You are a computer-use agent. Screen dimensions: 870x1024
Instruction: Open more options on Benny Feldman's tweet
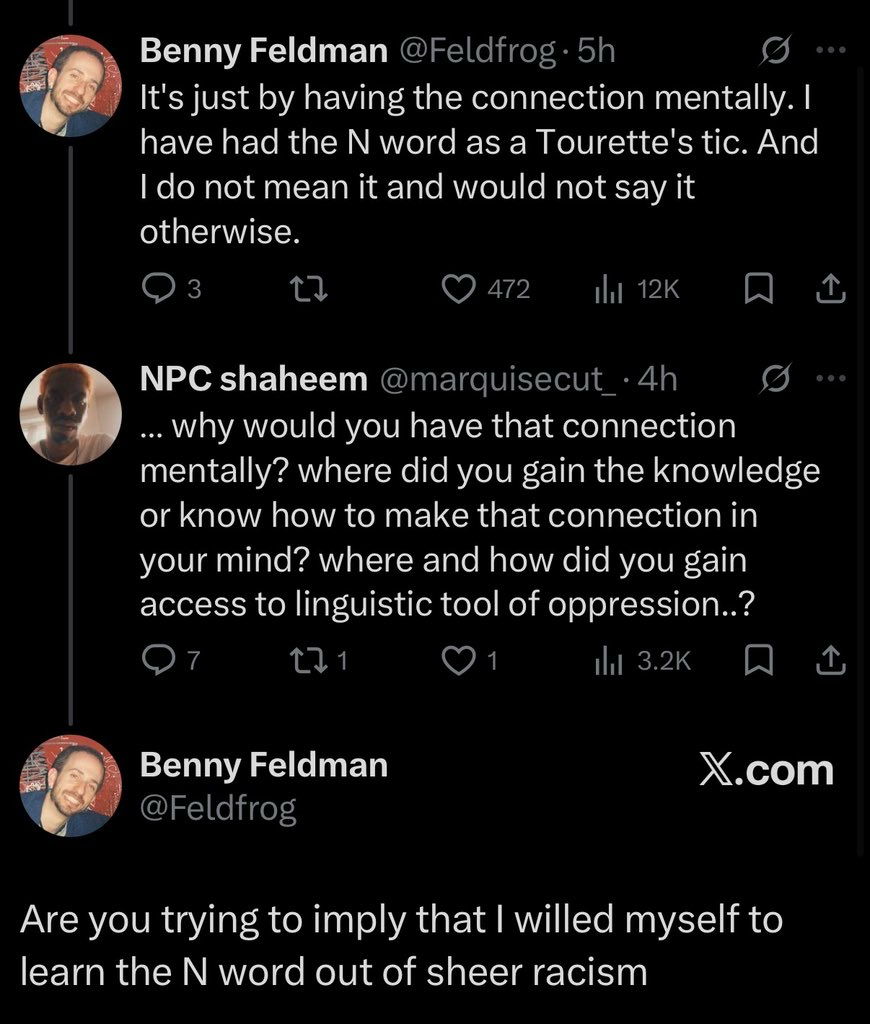pos(832,48)
